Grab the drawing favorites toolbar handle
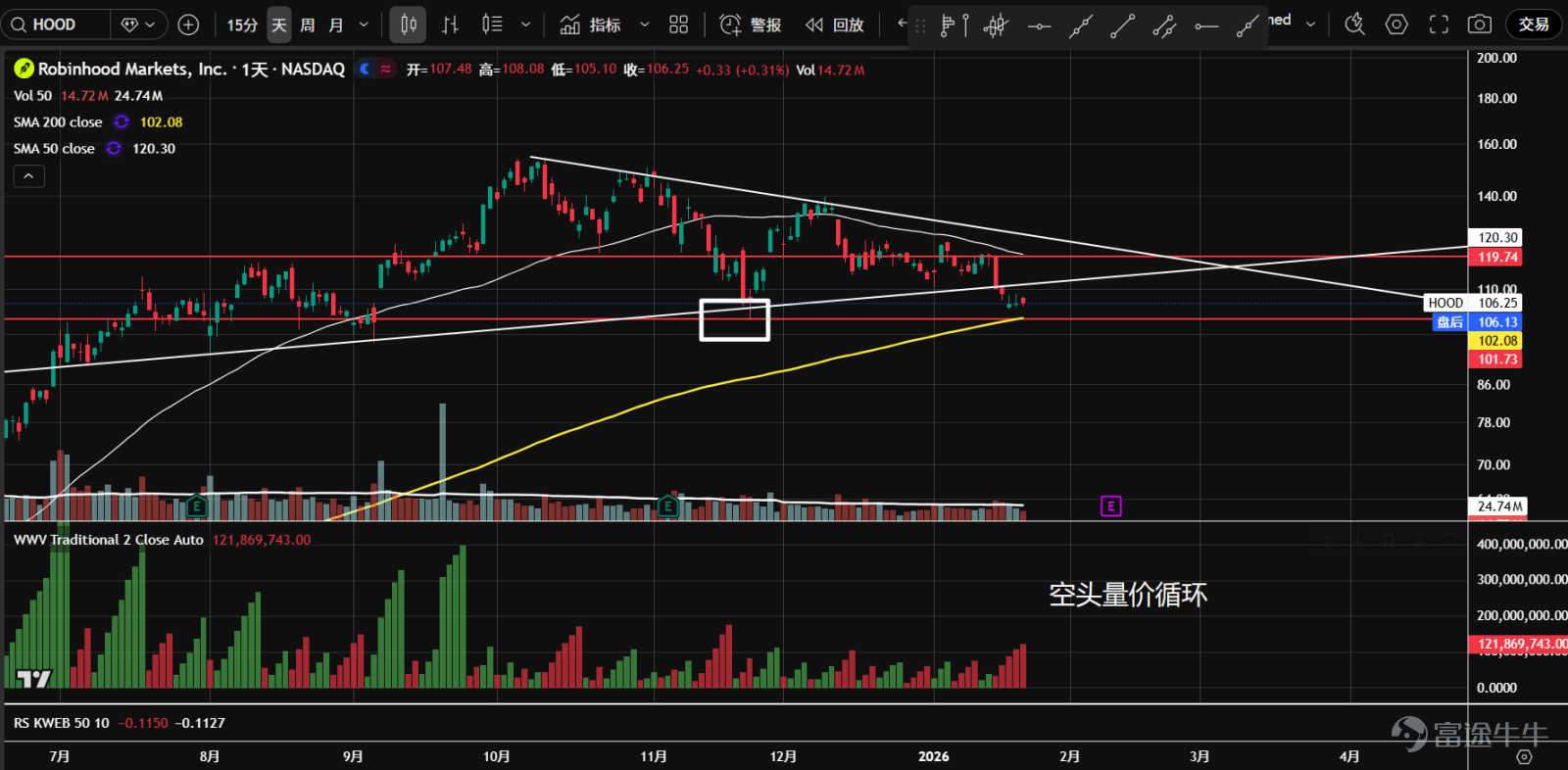The width and height of the screenshot is (1568, 770). [920, 26]
